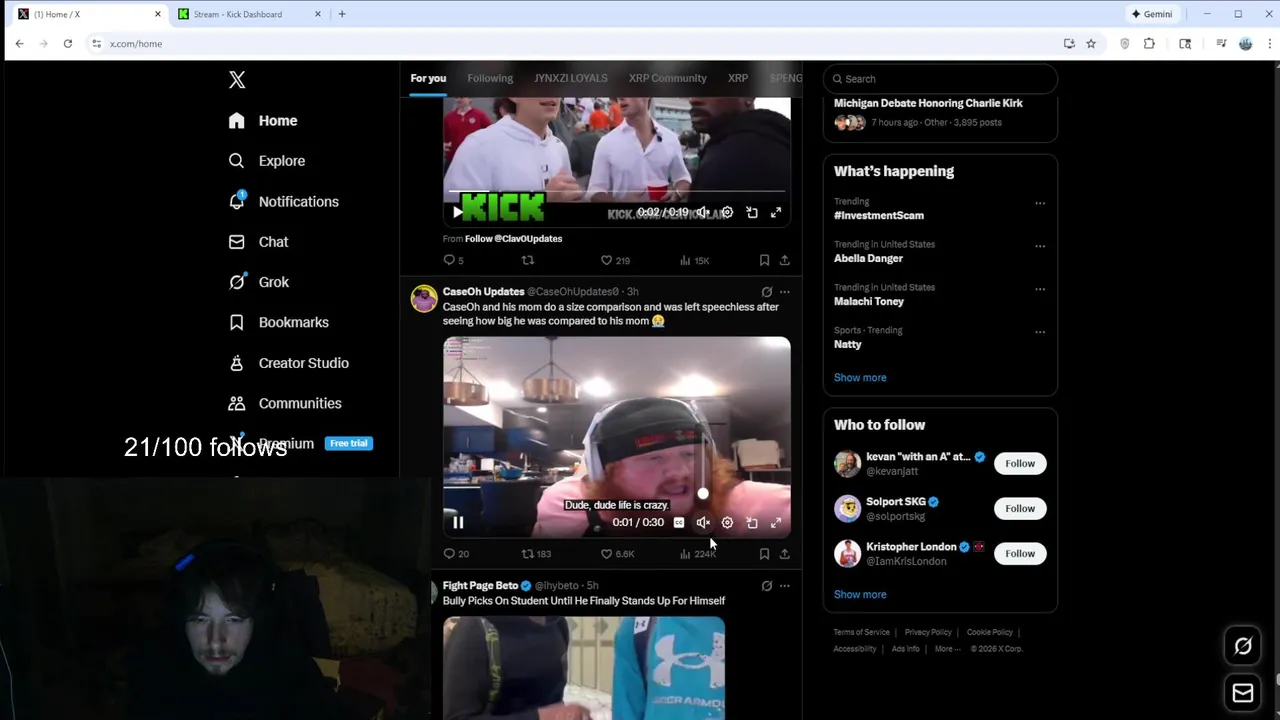
Task: Open Notifications in the sidebar
Action: click(283, 201)
